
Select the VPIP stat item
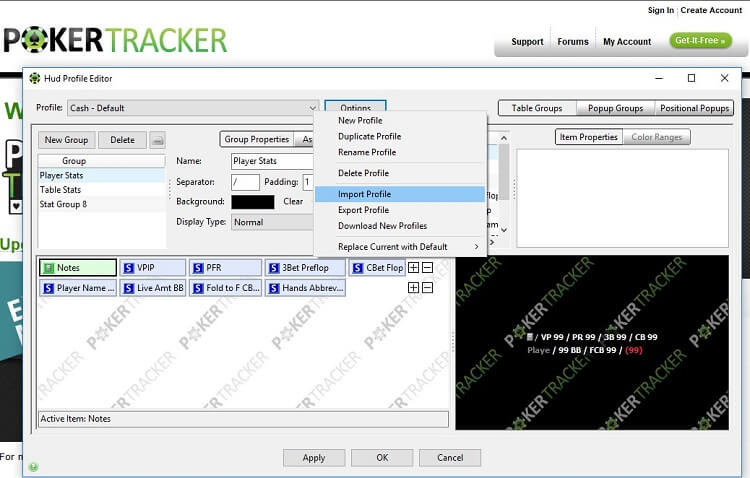point(153,267)
